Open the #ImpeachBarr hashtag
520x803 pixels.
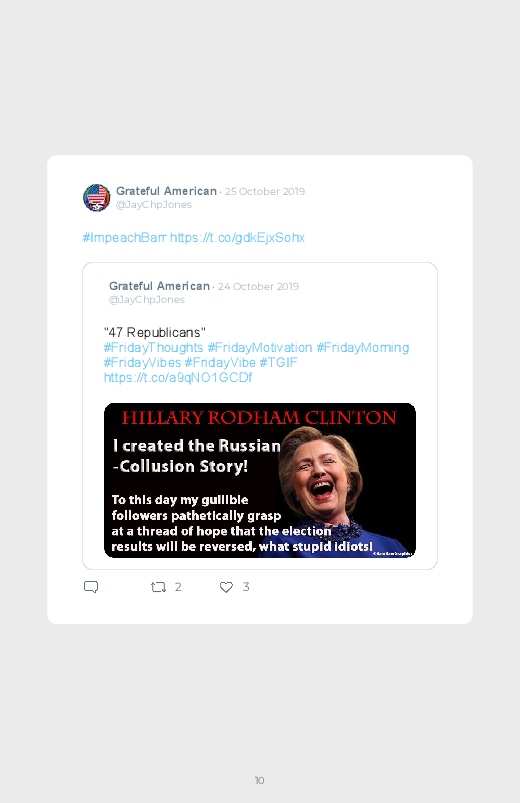tap(124, 238)
